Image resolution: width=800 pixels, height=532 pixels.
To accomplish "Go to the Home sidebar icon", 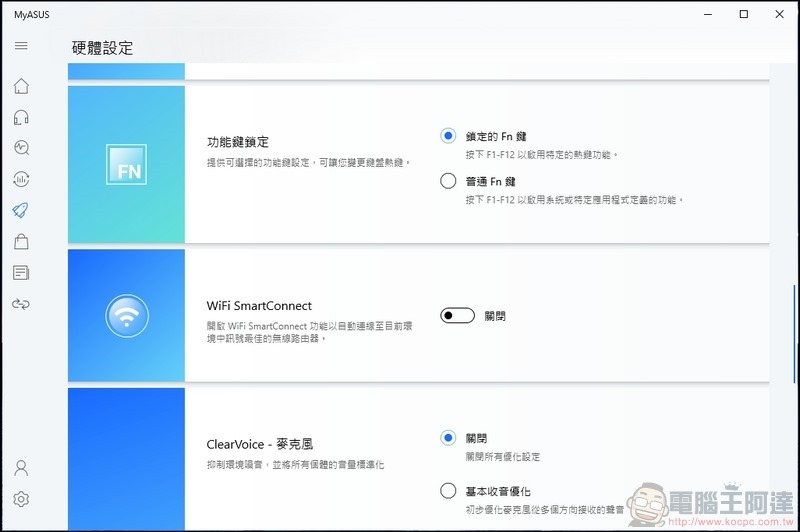I will click(x=21, y=86).
